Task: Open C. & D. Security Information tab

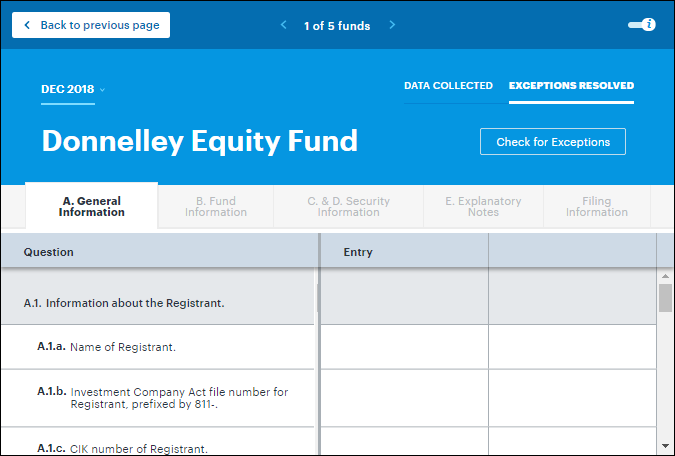Action: (x=349, y=207)
